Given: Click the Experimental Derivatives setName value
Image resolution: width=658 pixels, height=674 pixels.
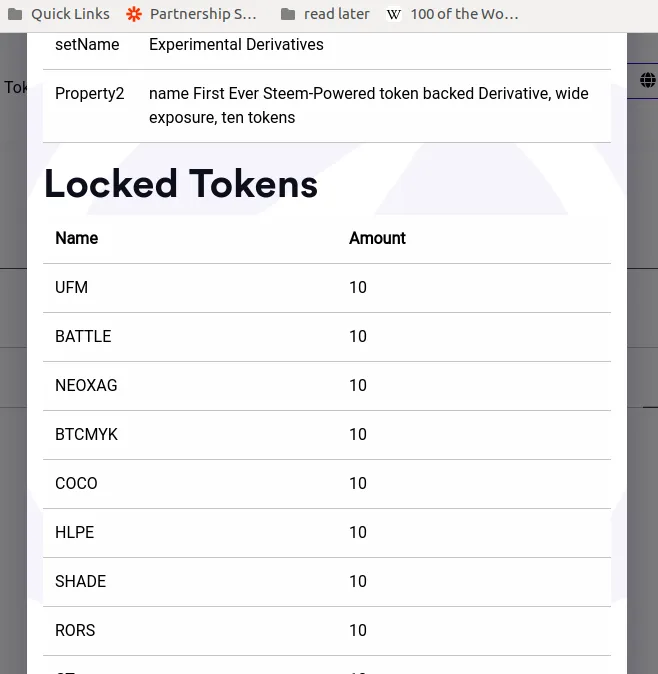Looking at the screenshot, I should coord(236,45).
